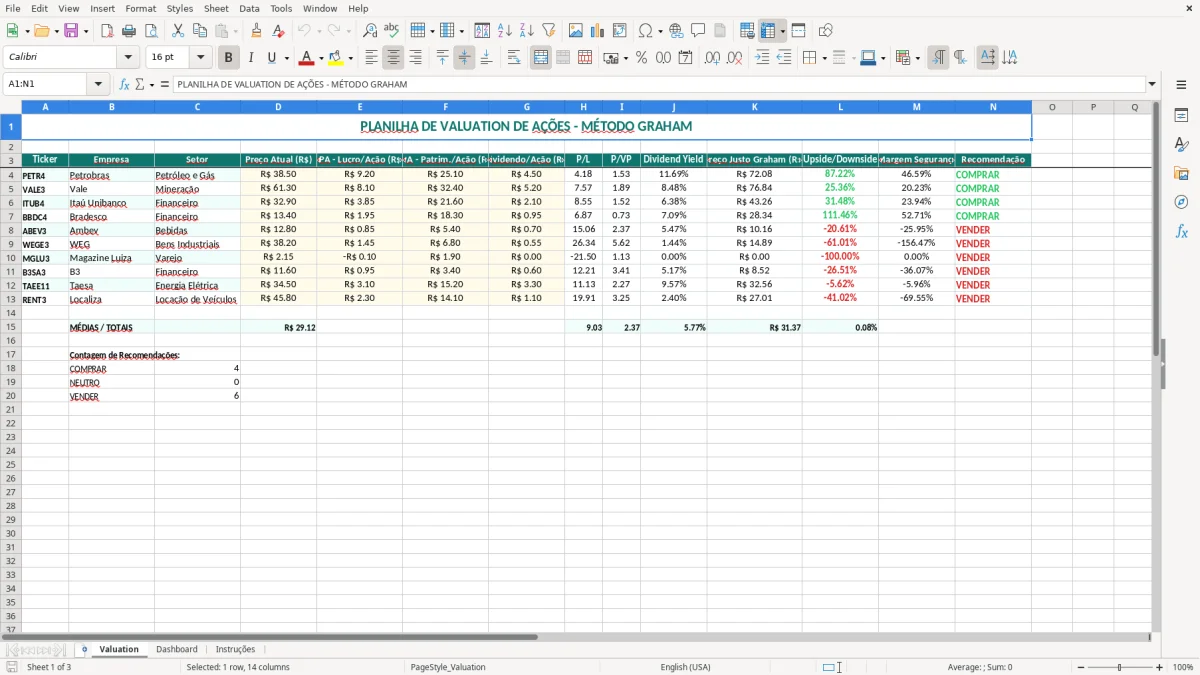Click Export as PDF icon

pyautogui.click(x=107, y=31)
